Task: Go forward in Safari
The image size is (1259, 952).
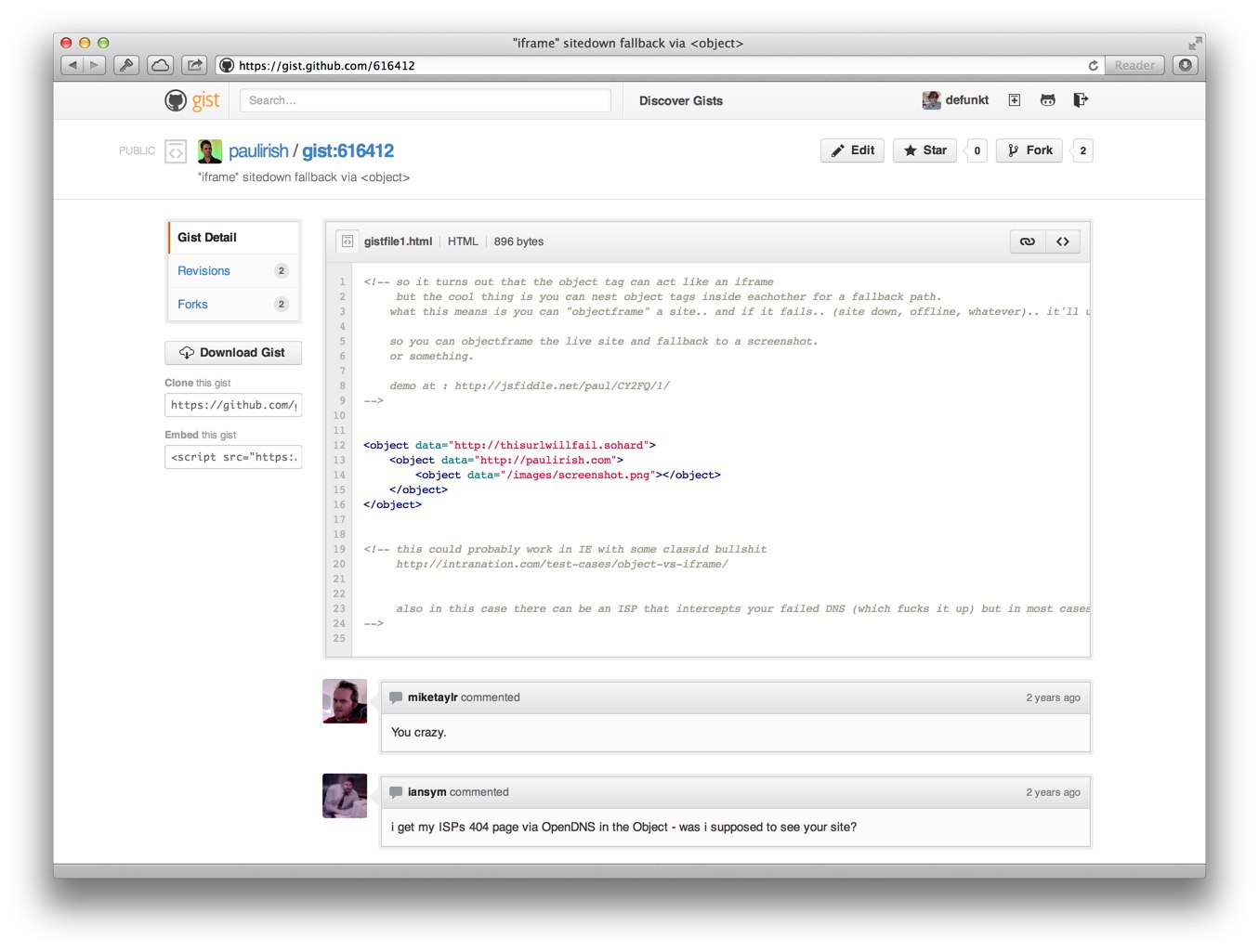Action: (95, 65)
